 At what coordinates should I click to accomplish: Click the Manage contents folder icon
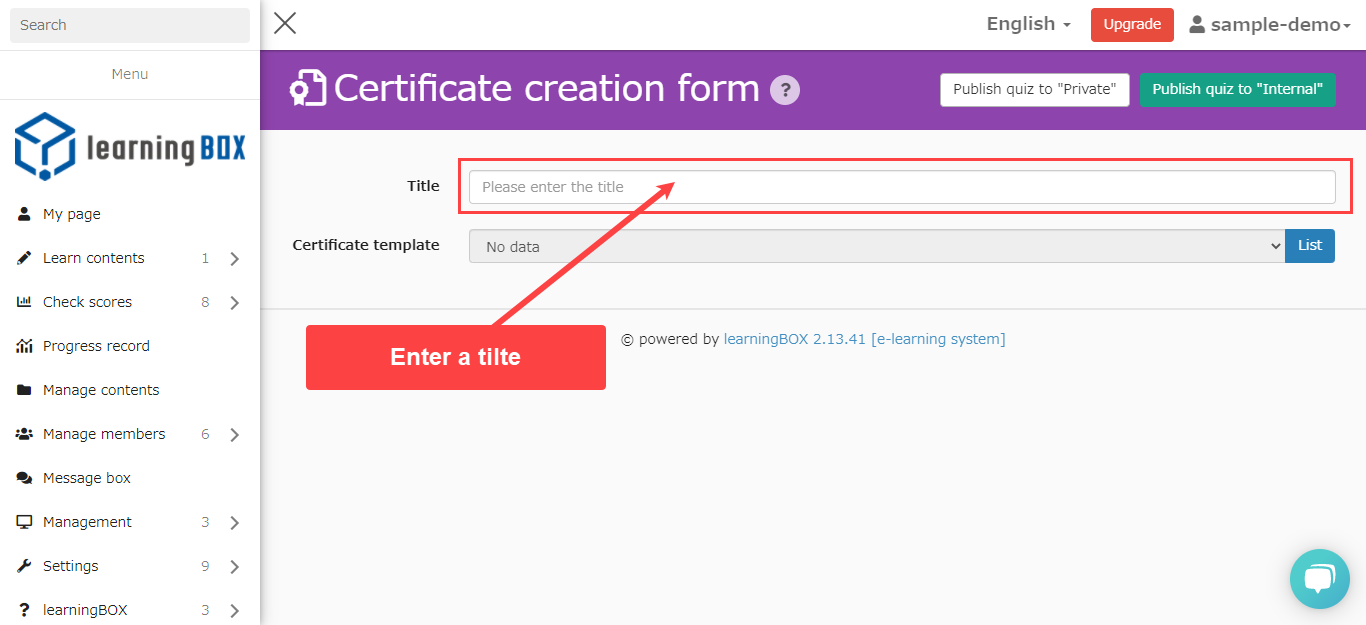coord(24,390)
